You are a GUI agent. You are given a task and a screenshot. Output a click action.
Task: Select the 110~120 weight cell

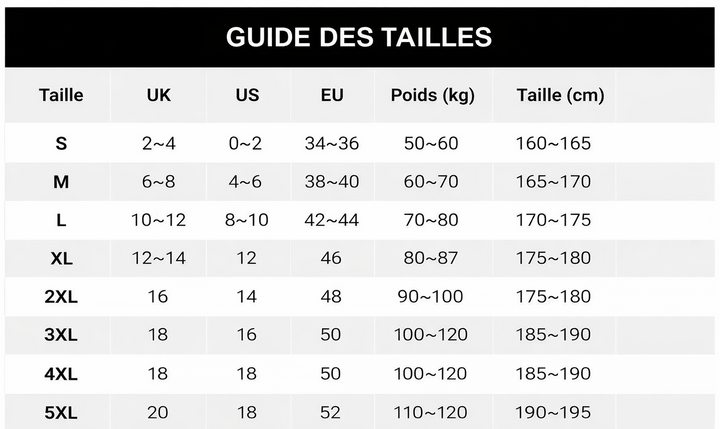(432, 411)
